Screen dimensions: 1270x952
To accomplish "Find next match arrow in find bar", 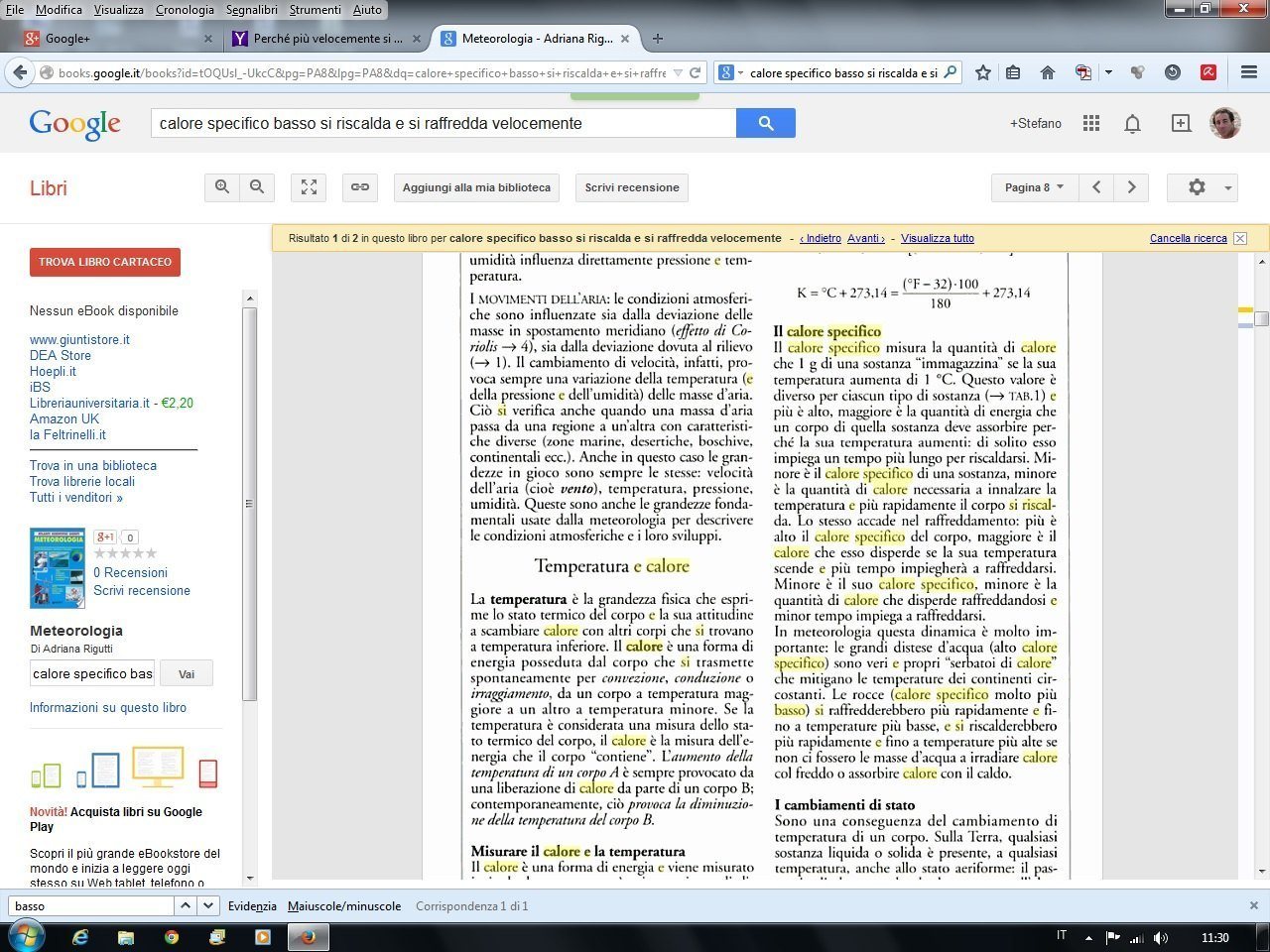I will click(208, 905).
